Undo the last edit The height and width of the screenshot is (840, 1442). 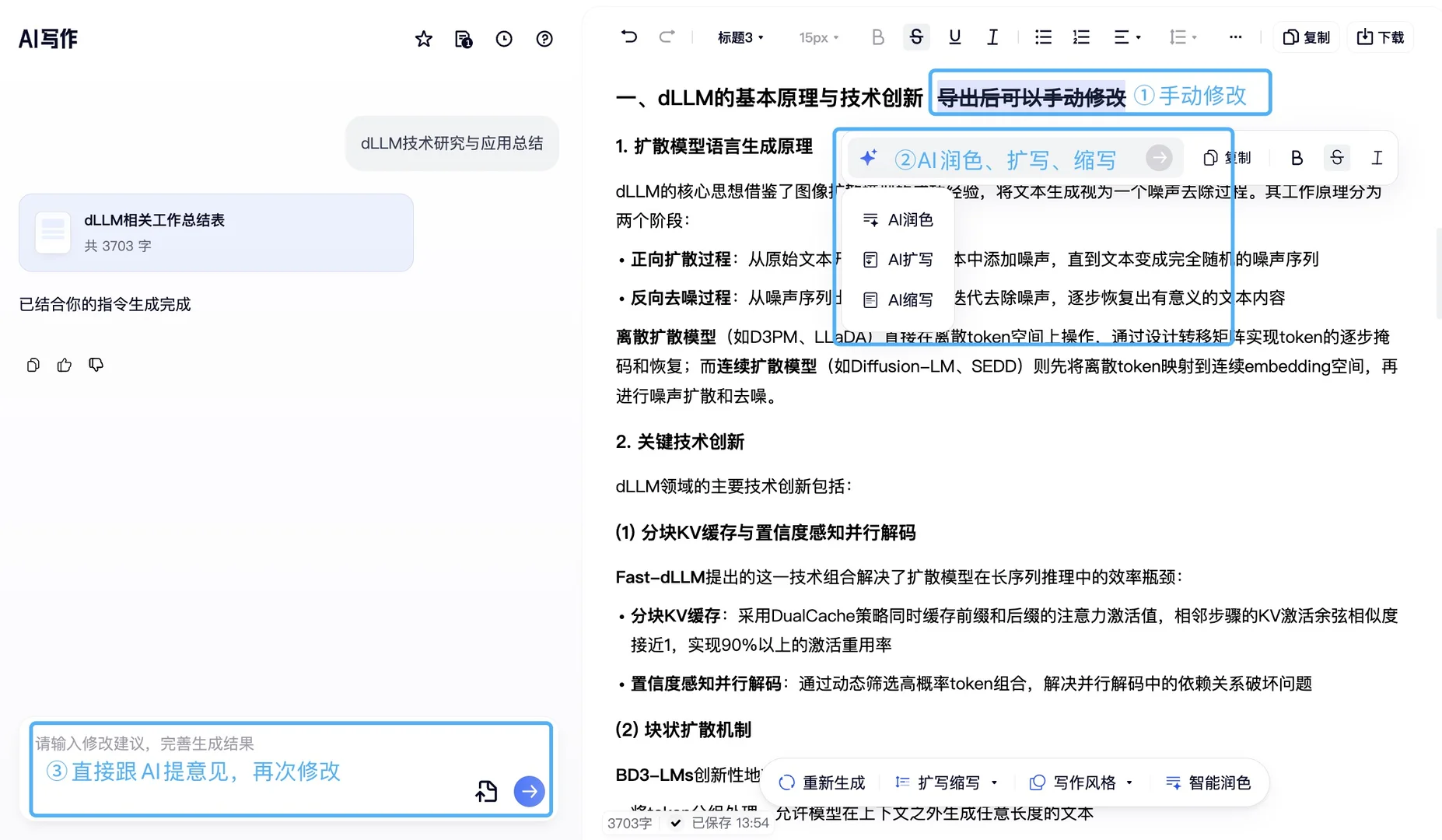tap(628, 37)
